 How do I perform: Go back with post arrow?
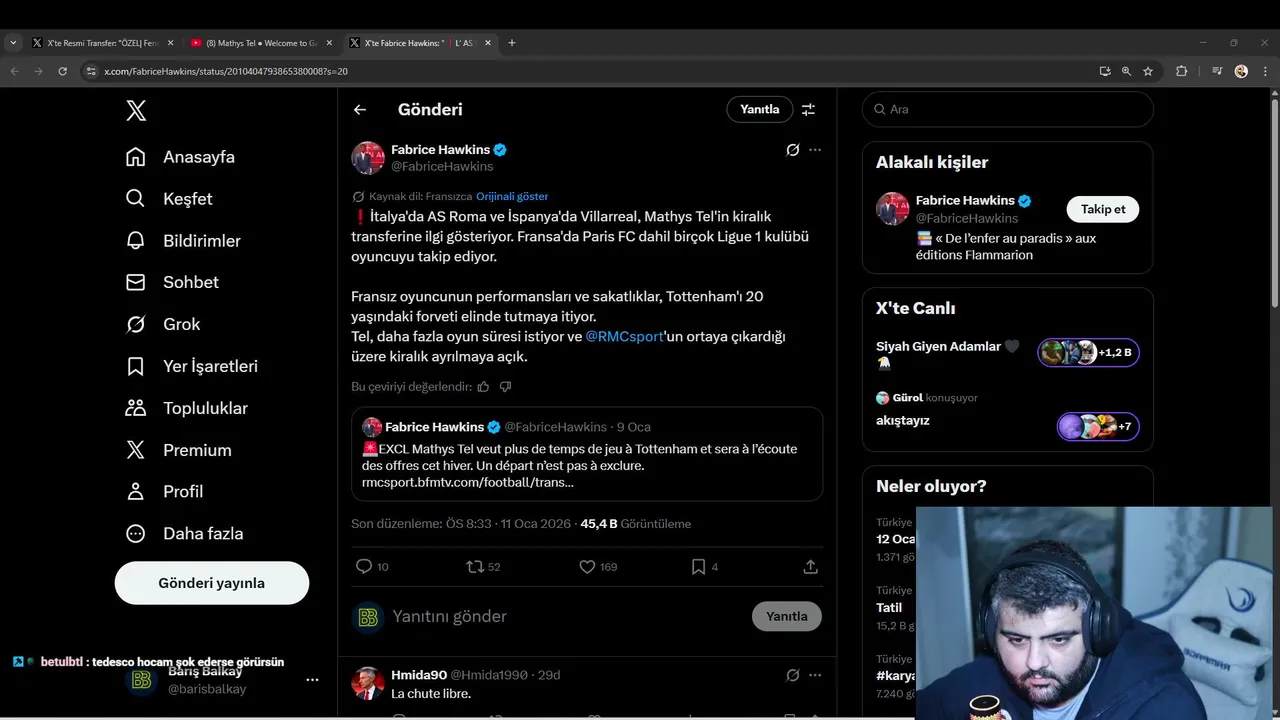tap(360, 110)
